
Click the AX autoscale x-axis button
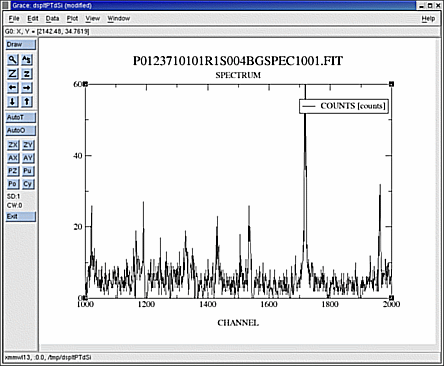[x=13, y=158]
